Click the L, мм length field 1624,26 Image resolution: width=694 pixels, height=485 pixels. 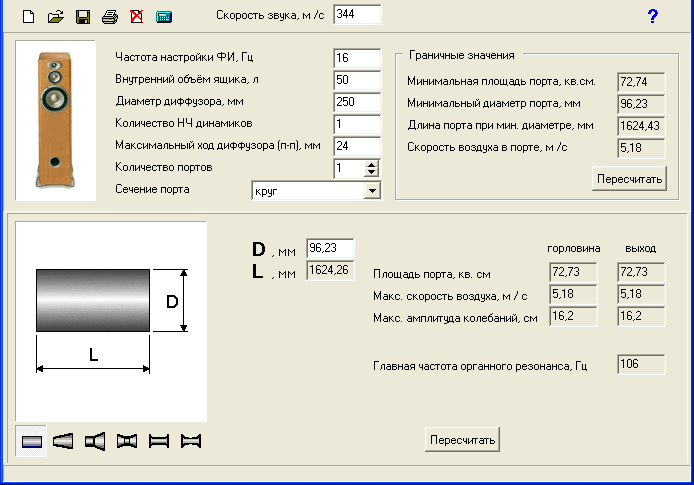tap(330, 270)
